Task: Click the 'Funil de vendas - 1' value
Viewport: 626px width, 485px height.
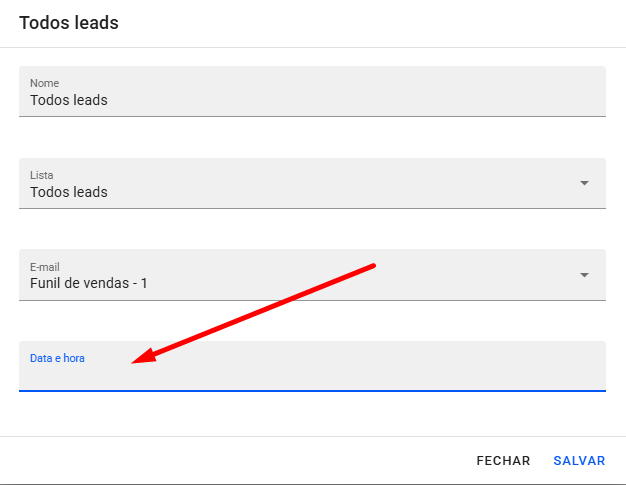Action: coord(89,283)
